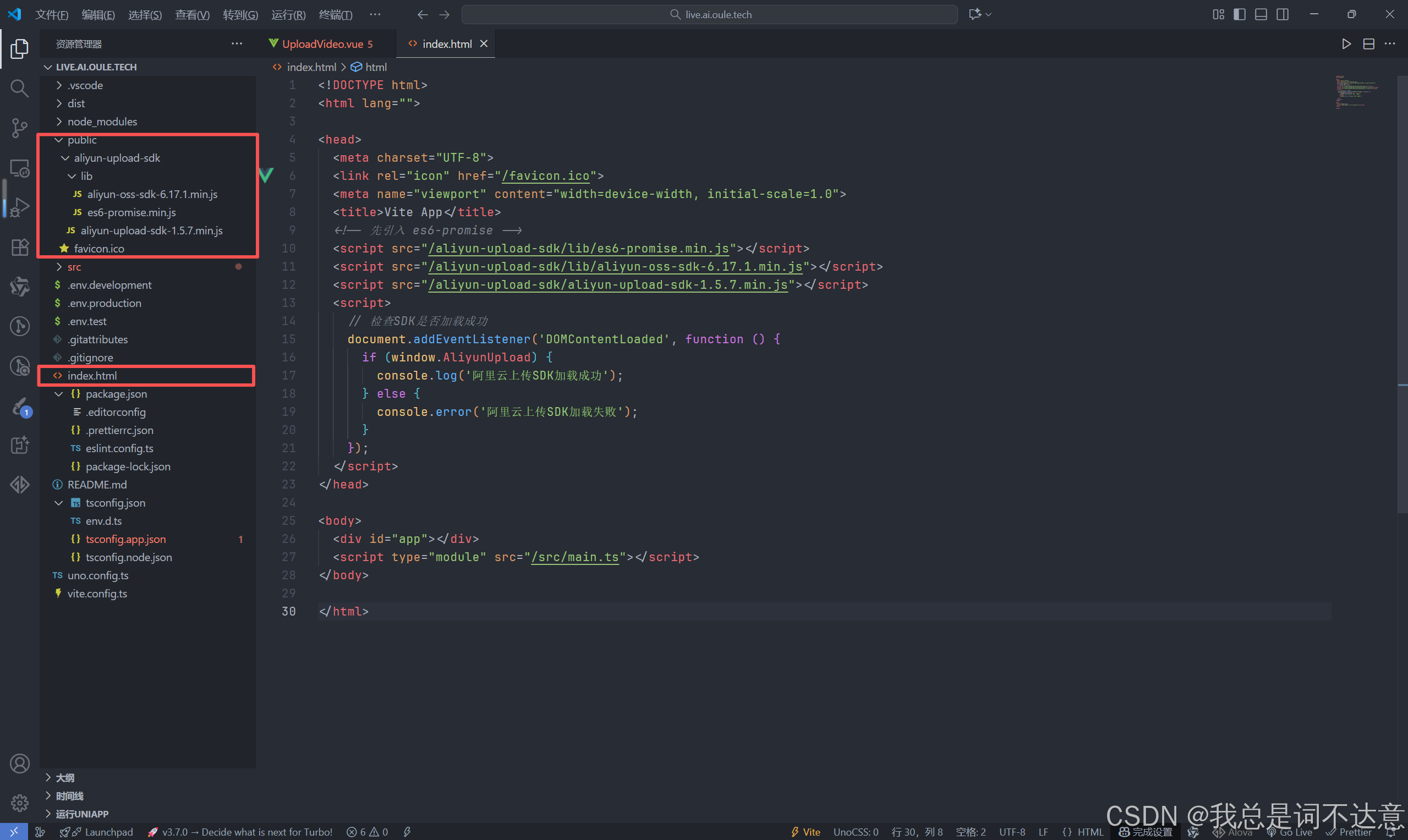Image resolution: width=1408 pixels, height=840 pixels.
Task: Open the Search view in activity bar
Action: click(19, 89)
